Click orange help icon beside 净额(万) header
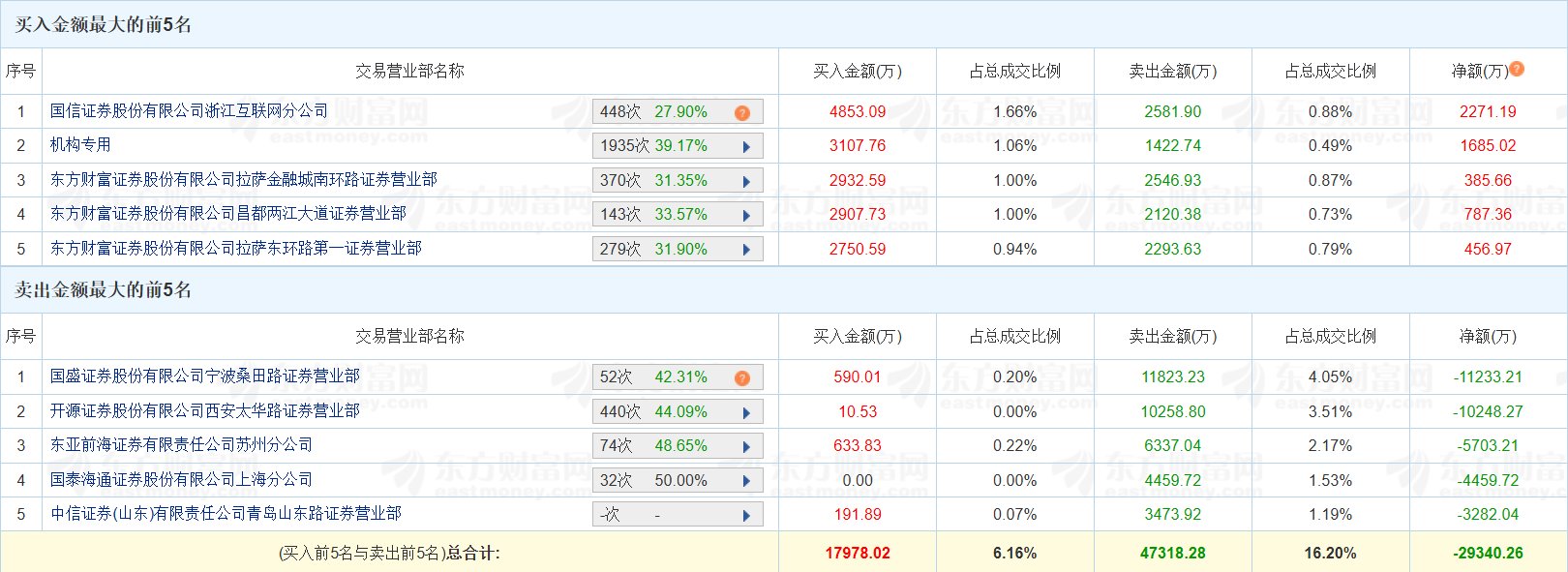 [1517, 69]
